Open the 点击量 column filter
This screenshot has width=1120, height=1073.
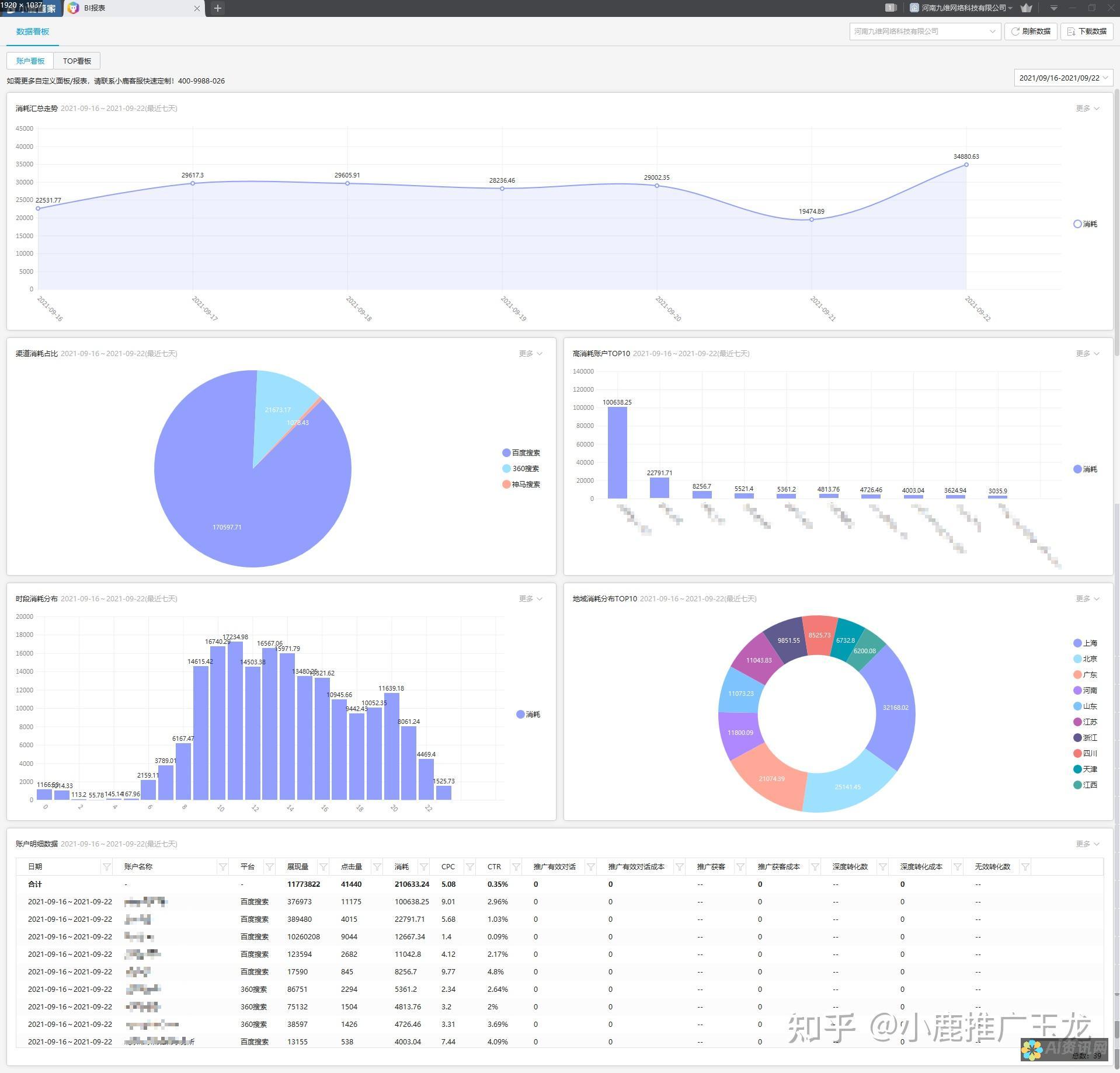click(377, 867)
